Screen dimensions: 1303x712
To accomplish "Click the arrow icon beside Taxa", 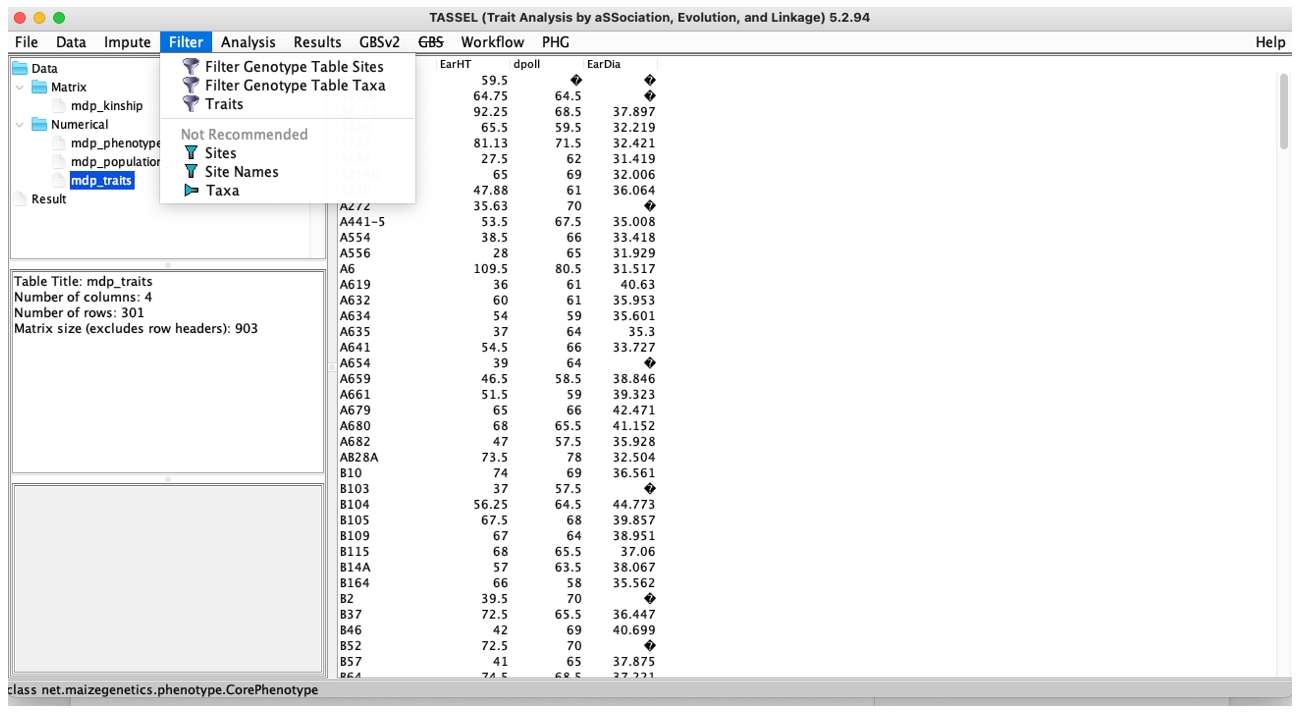I will [191, 190].
